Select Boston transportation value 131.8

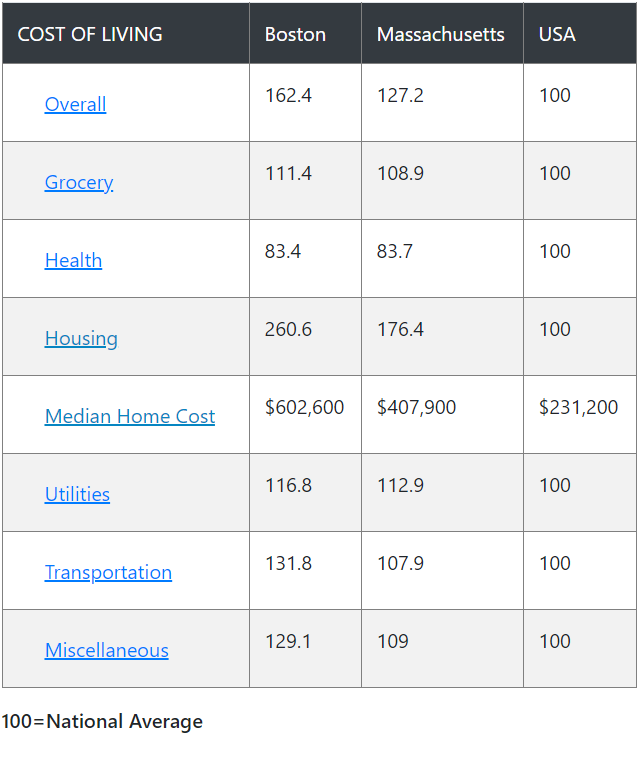288,563
